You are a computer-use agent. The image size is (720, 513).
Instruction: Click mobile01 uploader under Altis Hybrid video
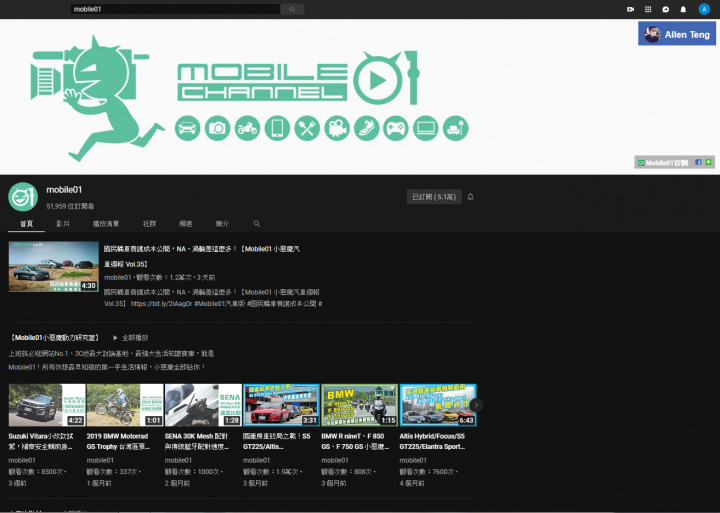(413, 460)
